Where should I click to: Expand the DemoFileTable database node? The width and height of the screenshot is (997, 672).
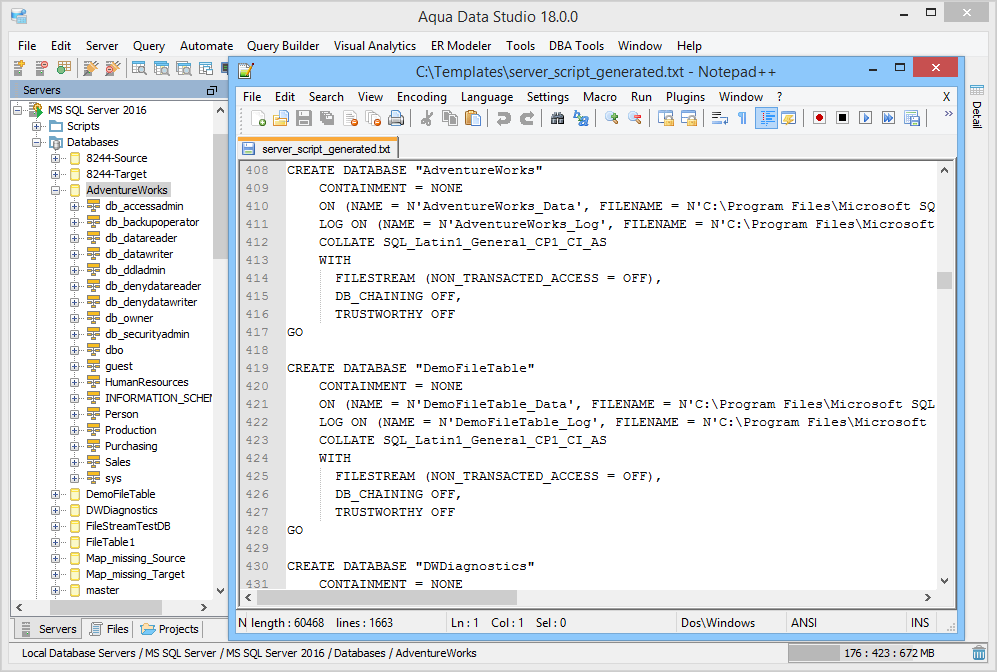[x=55, y=494]
